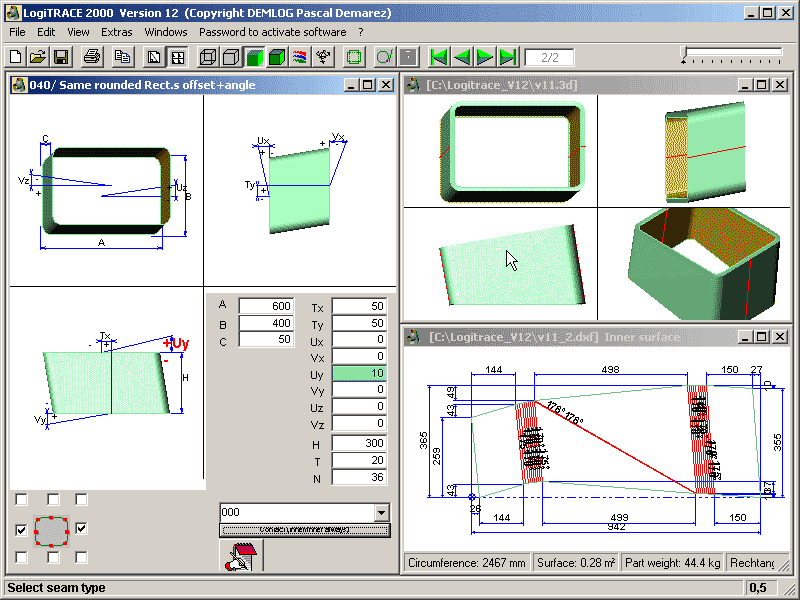Image resolution: width=800 pixels, height=600 pixels.
Task: Enable the bottom-right seam position checkbox
Action: pos(81,557)
